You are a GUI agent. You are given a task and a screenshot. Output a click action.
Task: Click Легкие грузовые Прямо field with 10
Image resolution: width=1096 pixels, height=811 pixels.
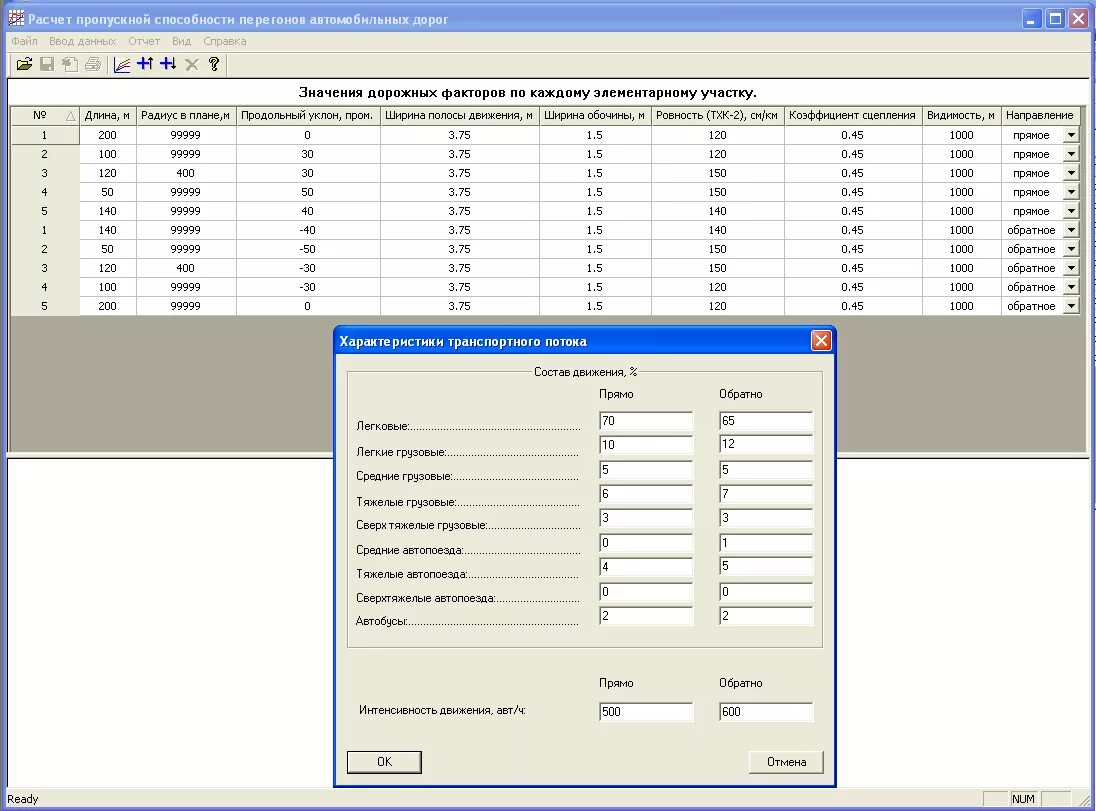click(646, 444)
